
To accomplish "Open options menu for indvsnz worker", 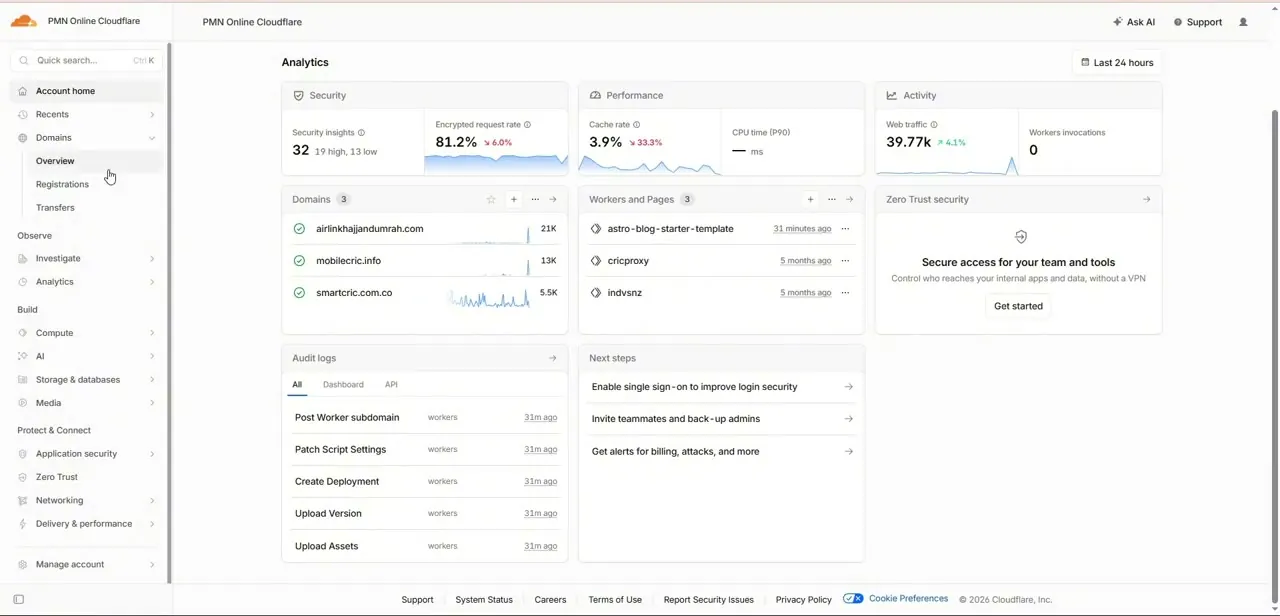I will (846, 293).
